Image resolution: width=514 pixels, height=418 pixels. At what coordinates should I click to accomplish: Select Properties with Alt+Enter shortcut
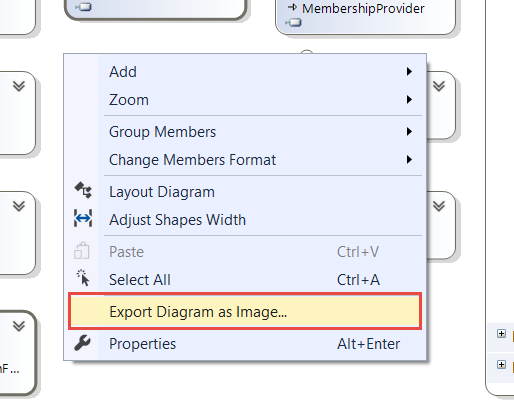pyautogui.click(x=245, y=344)
